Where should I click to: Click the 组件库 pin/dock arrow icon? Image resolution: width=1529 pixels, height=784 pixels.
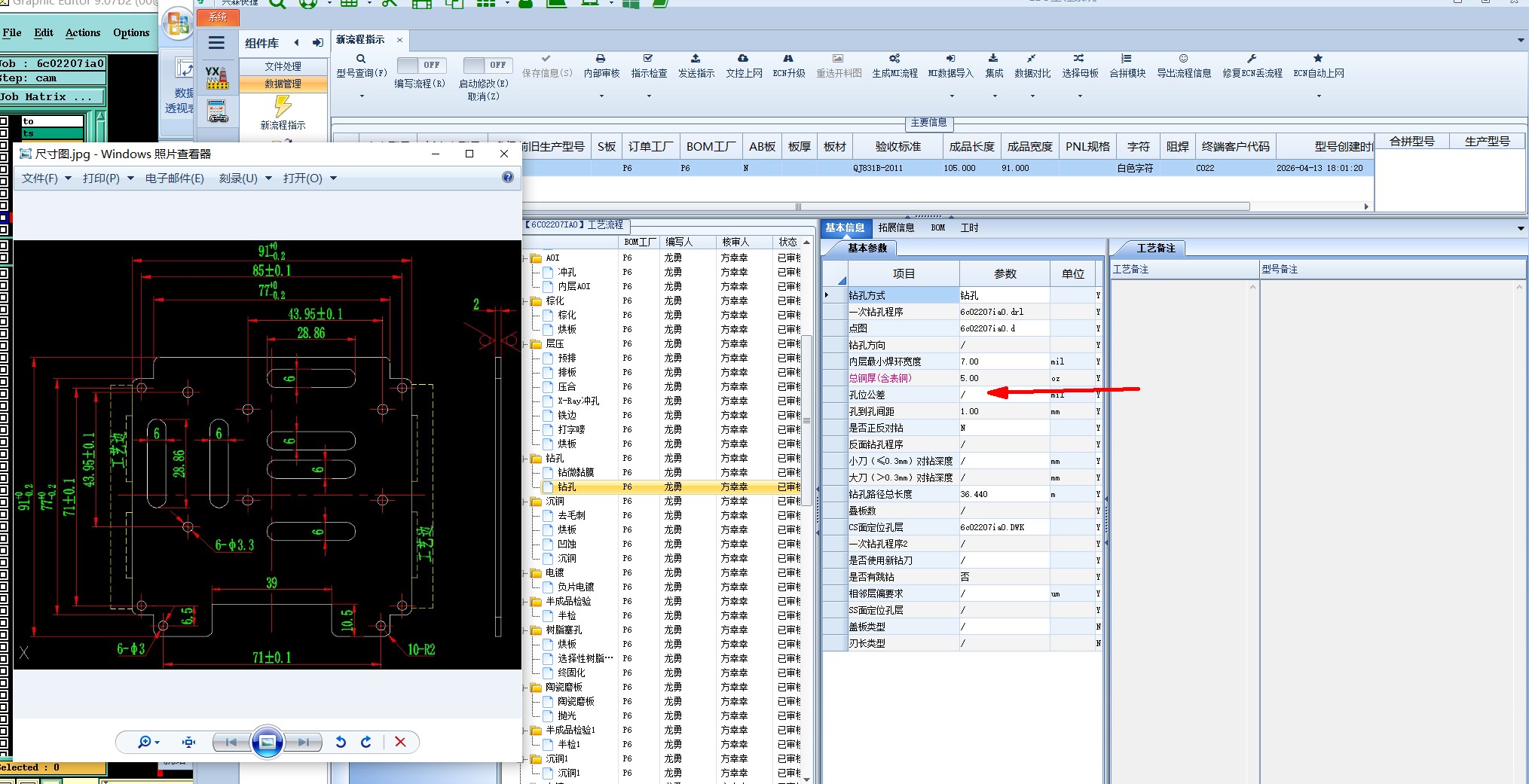pyautogui.click(x=318, y=43)
